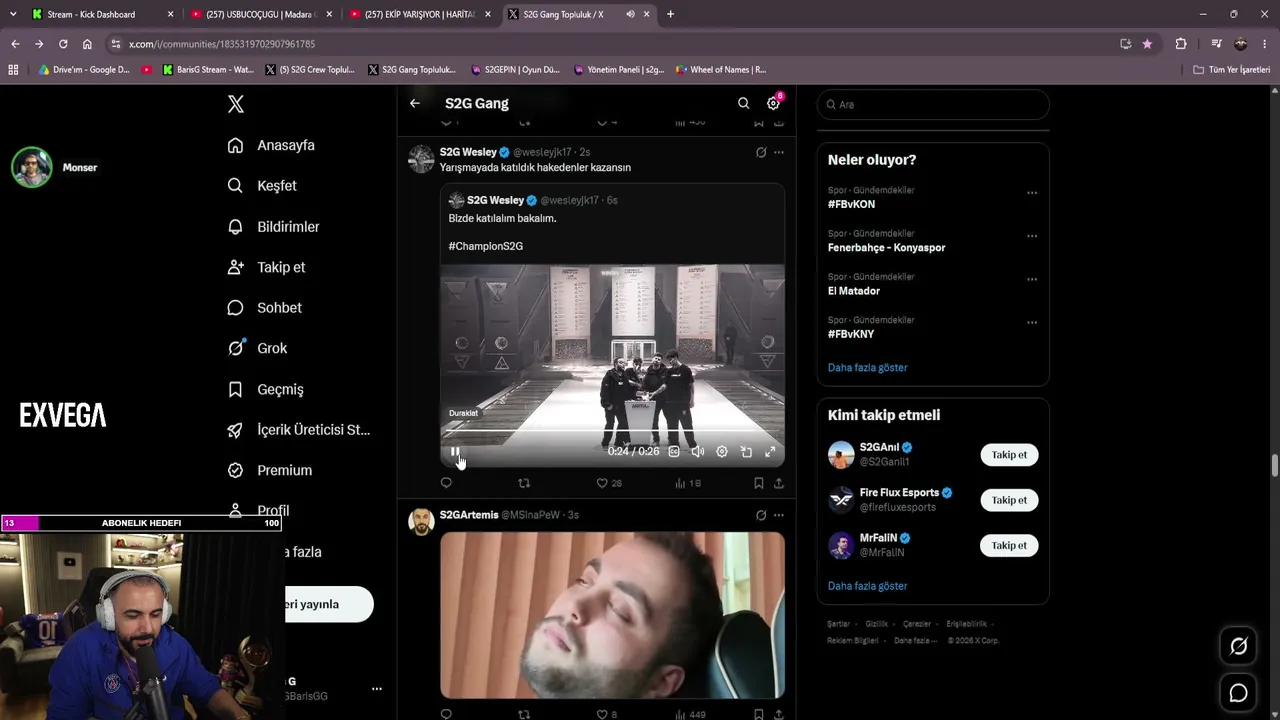Bookmark S2G Wesley's post
The image size is (1280, 720).
click(x=759, y=483)
